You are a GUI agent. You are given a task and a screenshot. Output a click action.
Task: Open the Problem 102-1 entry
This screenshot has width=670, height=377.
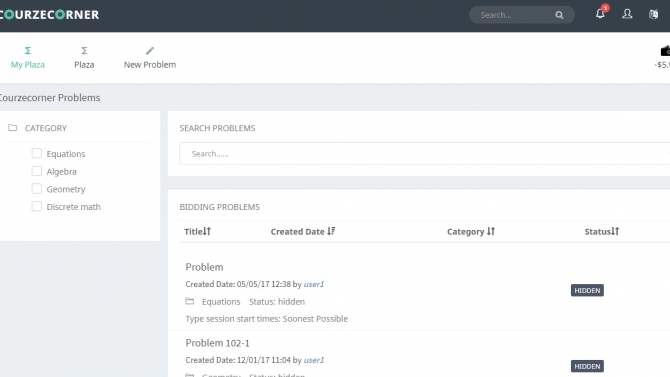(217, 343)
